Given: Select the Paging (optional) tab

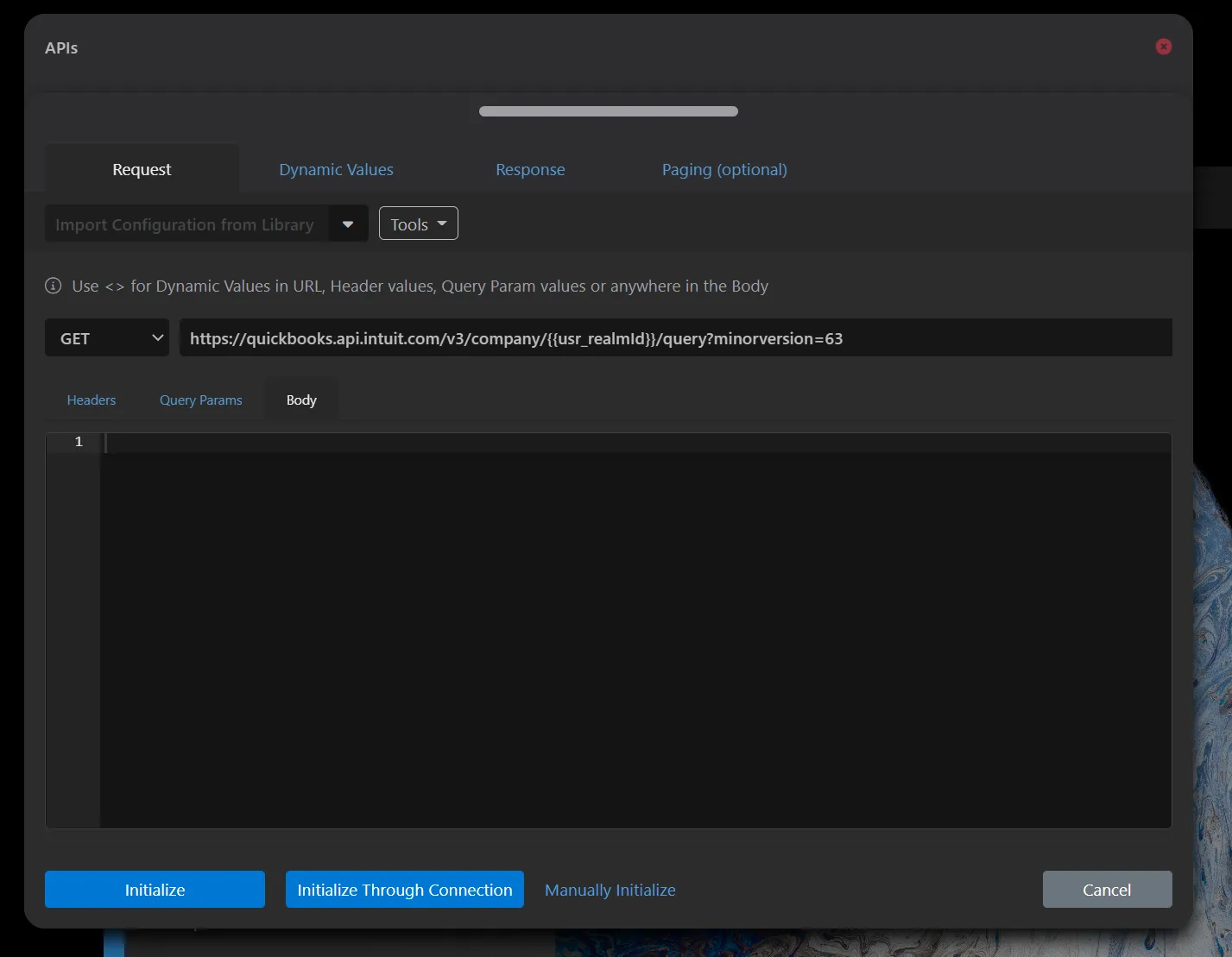Looking at the screenshot, I should (724, 169).
